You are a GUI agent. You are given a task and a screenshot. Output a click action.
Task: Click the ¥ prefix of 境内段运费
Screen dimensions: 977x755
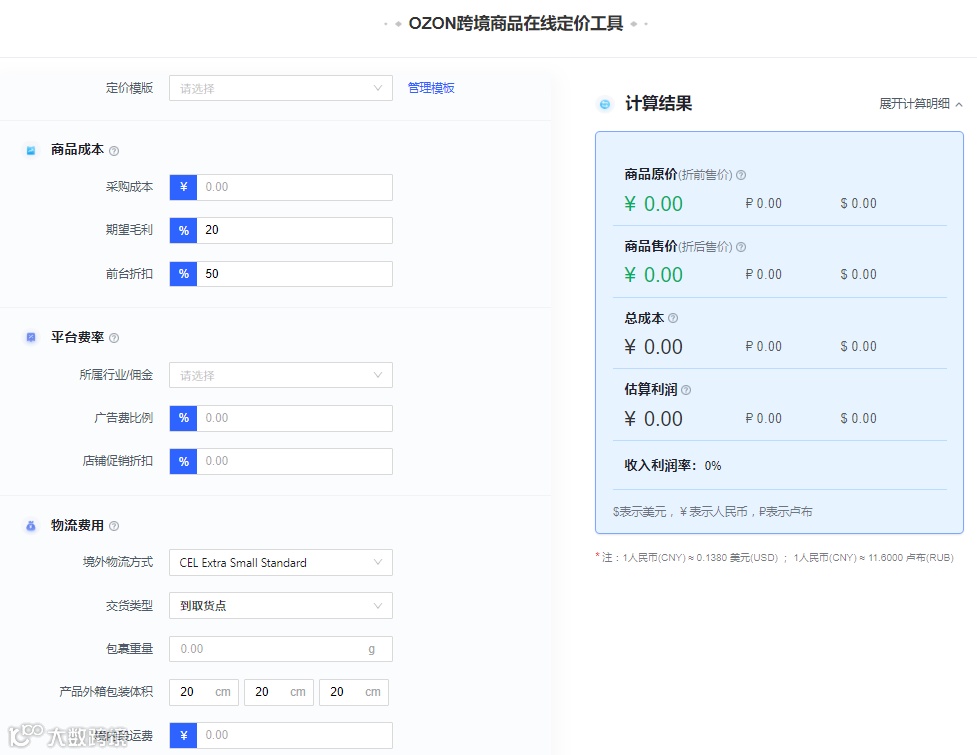(x=183, y=736)
